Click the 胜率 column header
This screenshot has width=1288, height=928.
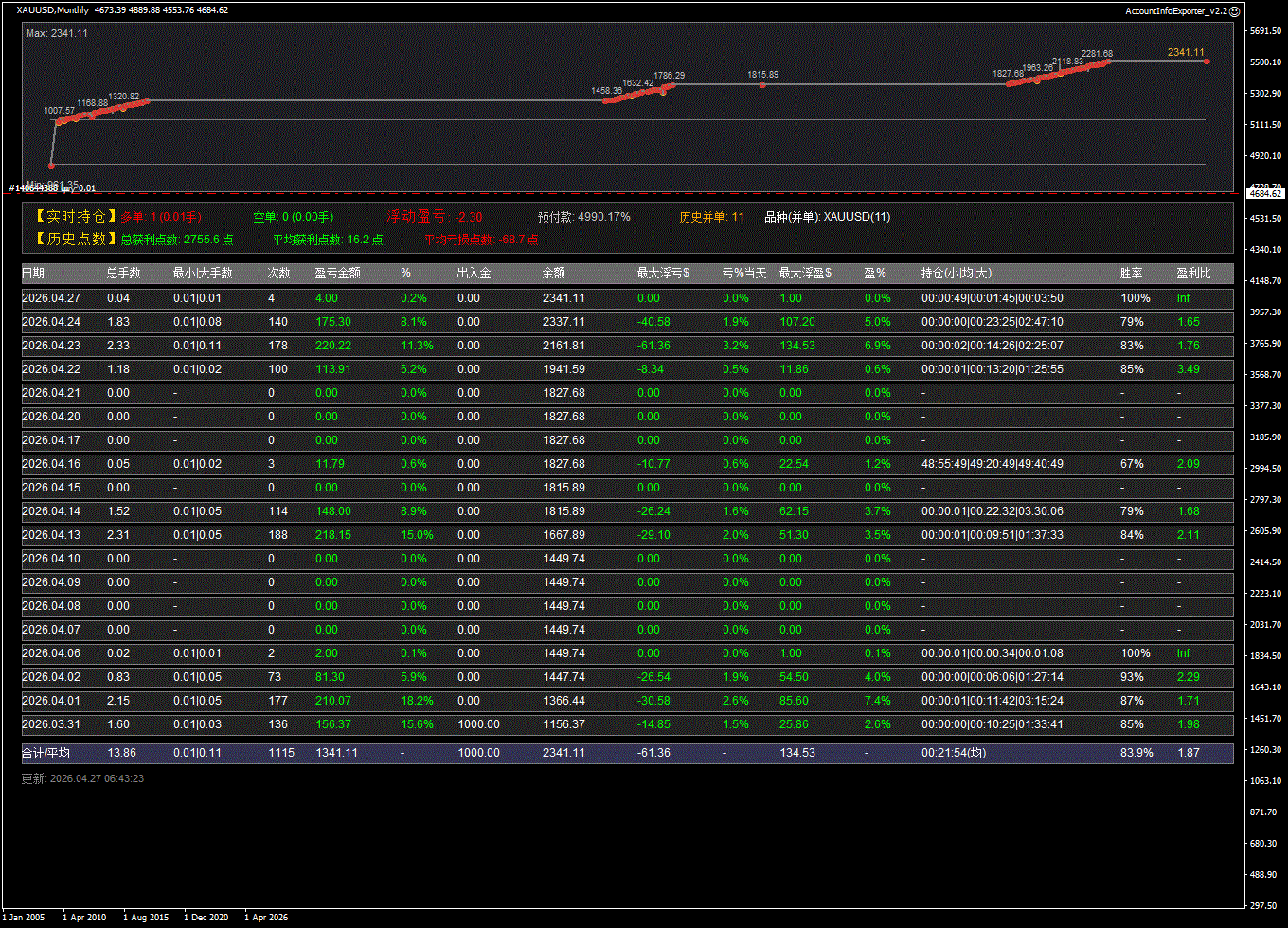(x=1131, y=274)
